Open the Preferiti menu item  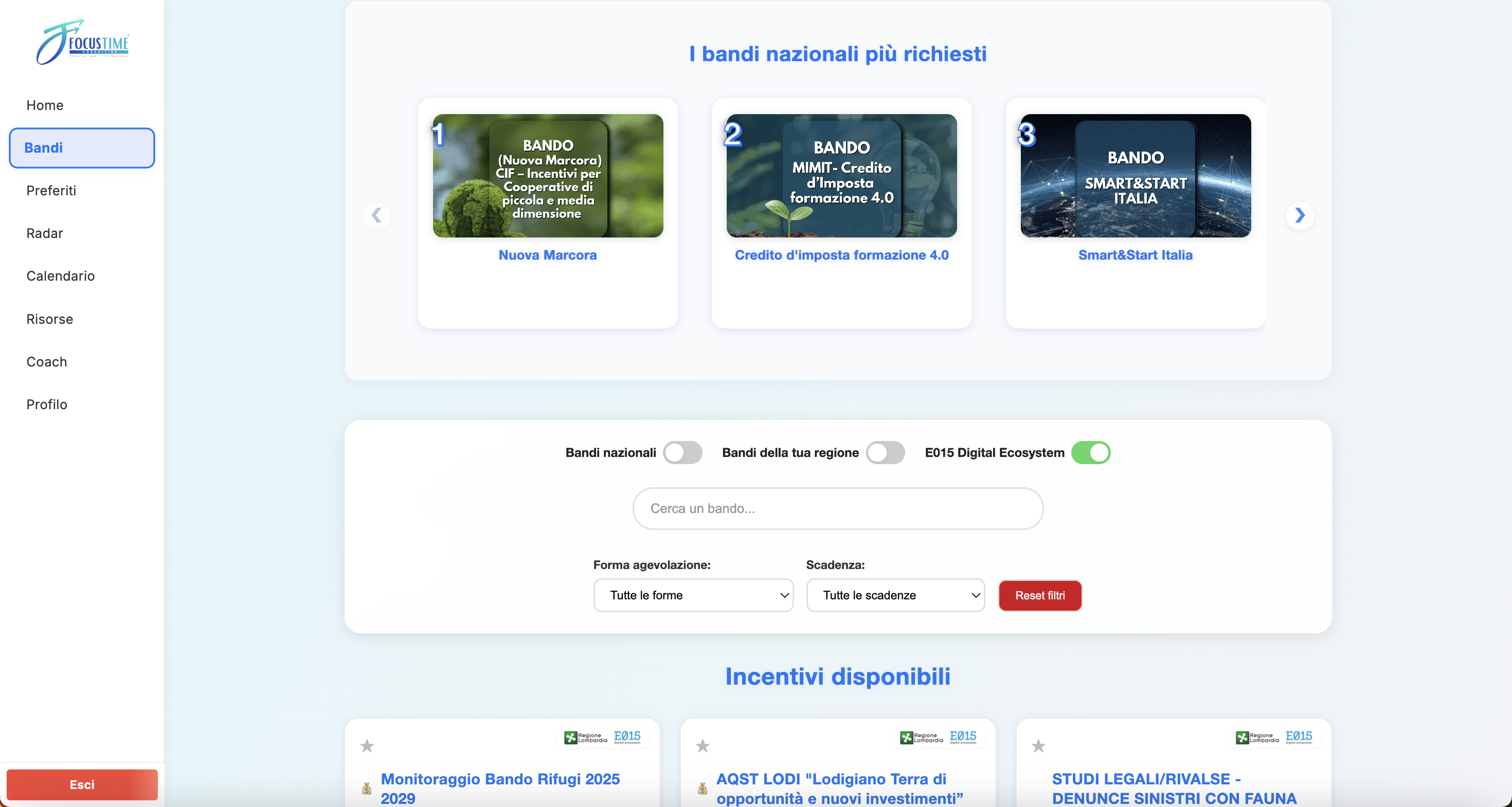51,191
